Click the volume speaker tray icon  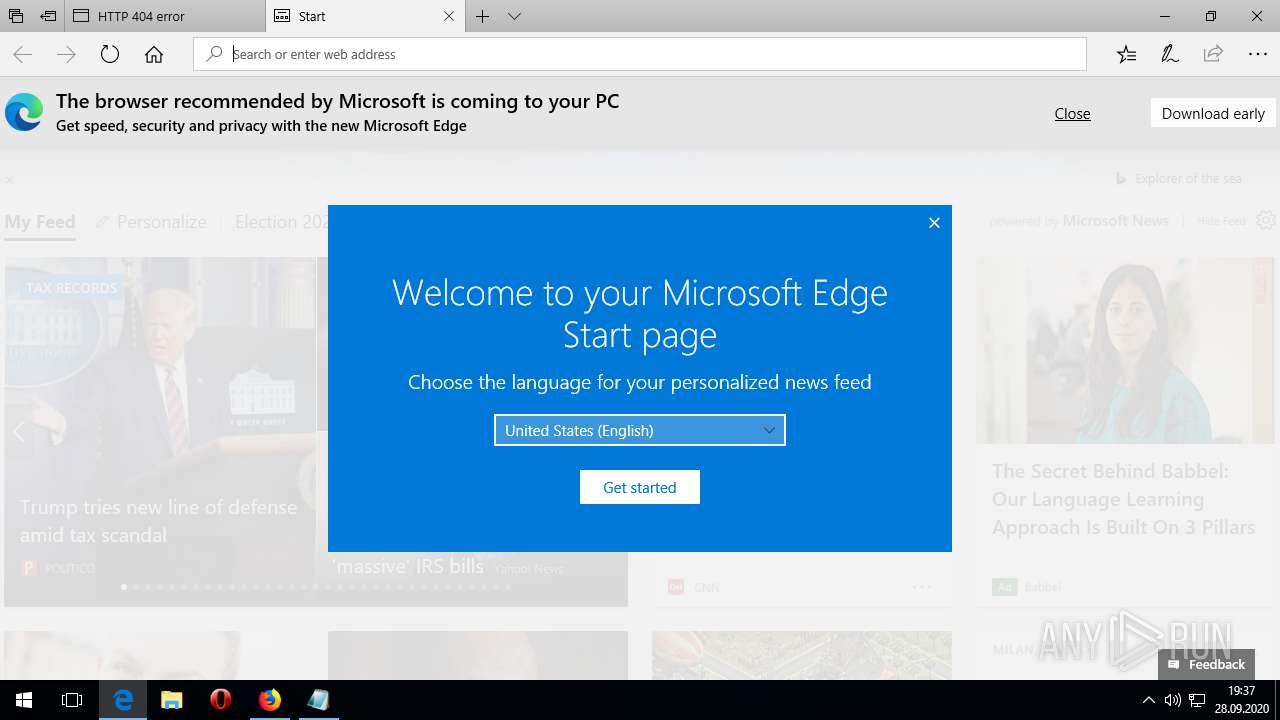[x=1172, y=700]
